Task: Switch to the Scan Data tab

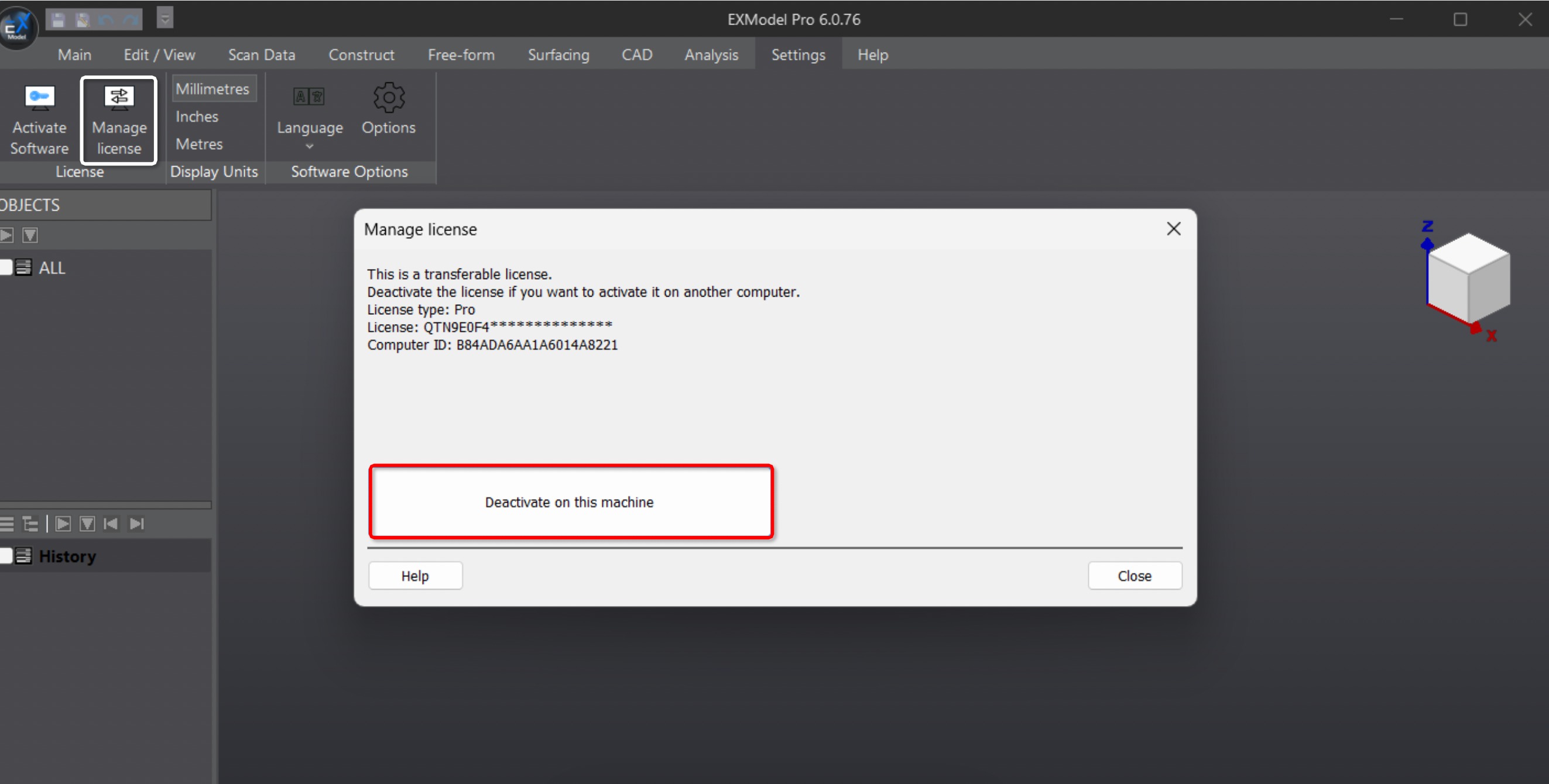Action: pyautogui.click(x=261, y=54)
